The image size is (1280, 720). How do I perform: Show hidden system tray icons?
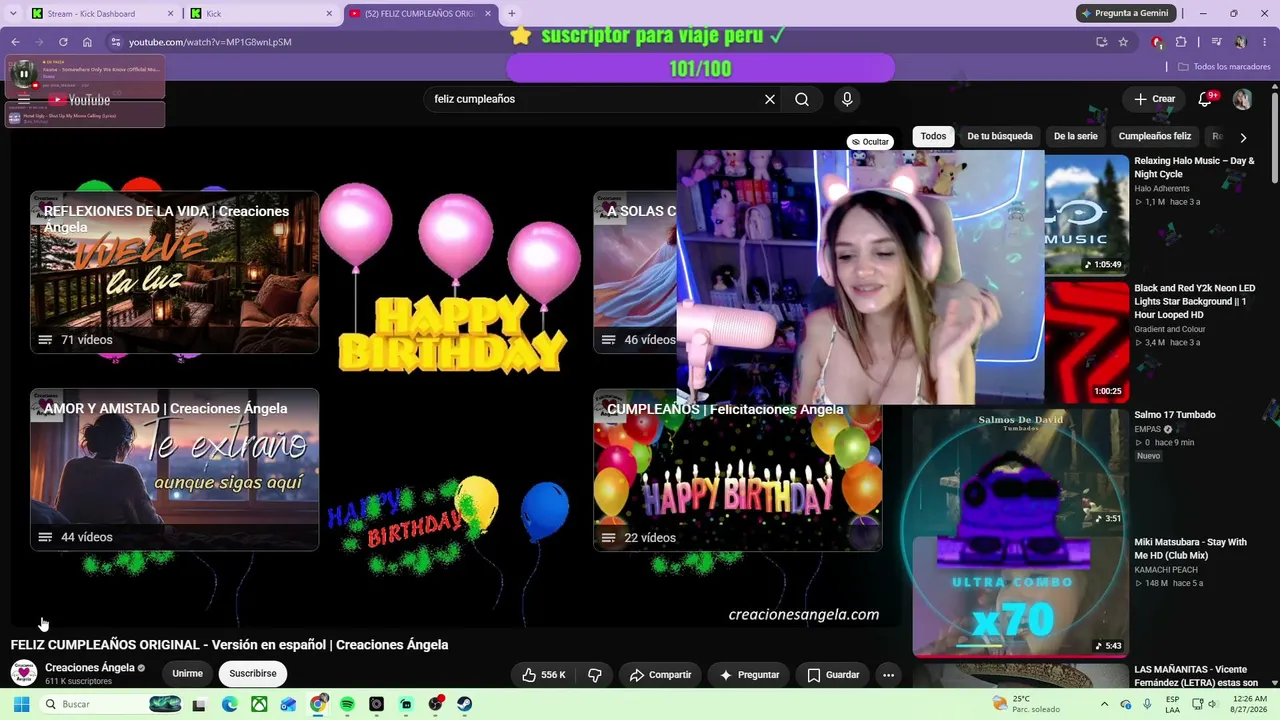[1104, 704]
